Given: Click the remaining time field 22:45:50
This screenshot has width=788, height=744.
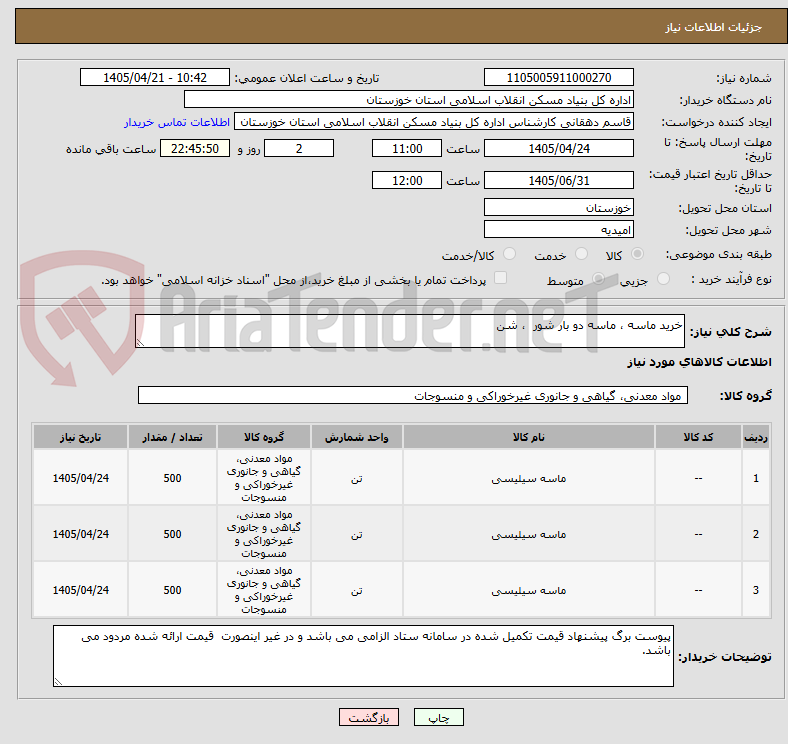Looking at the screenshot, I should coord(195,148).
